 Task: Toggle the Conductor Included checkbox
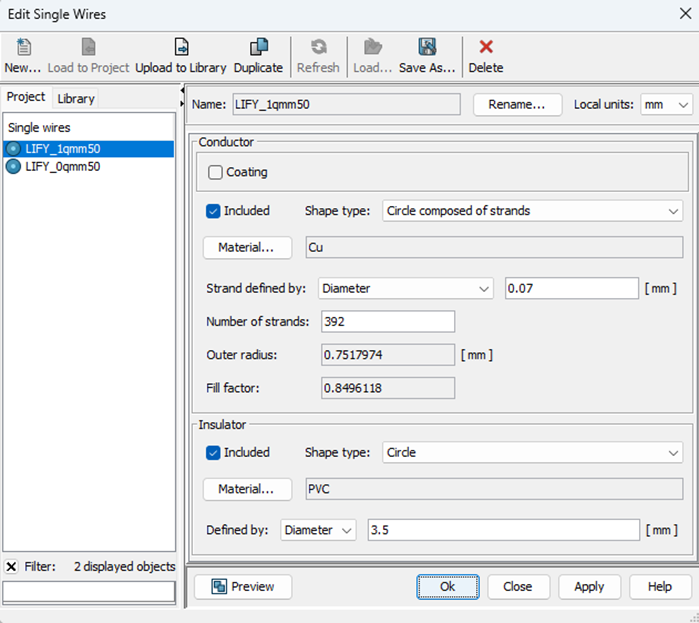tap(213, 211)
